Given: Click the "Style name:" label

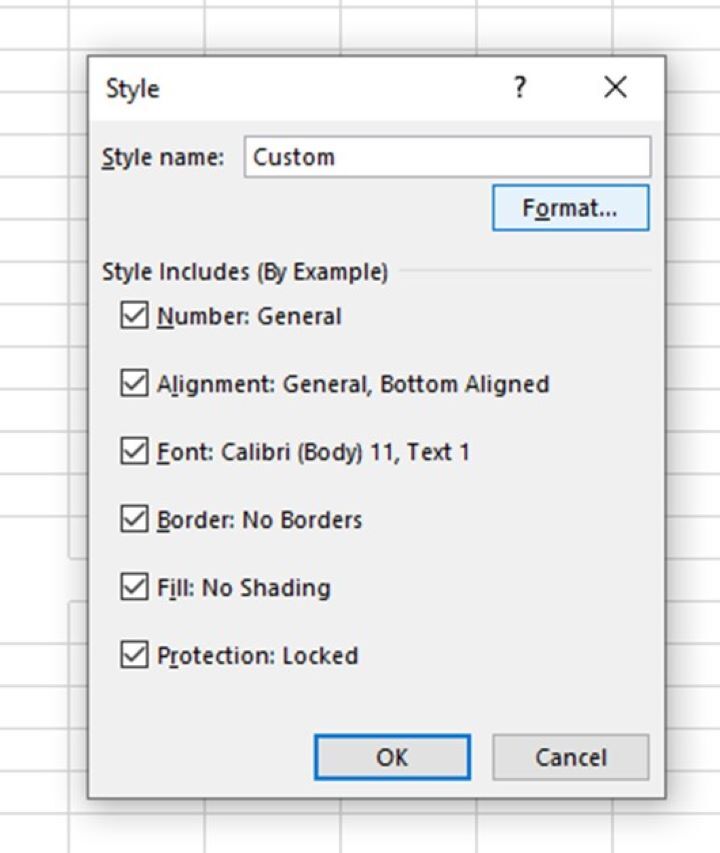Looking at the screenshot, I should pyautogui.click(x=163, y=158).
